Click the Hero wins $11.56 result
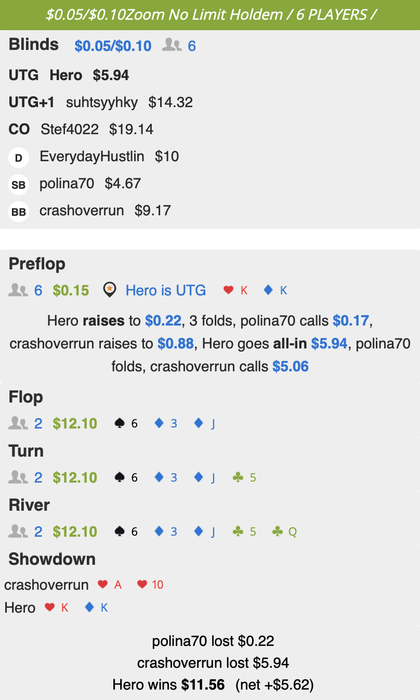The height and width of the screenshot is (700, 420). 169,684
